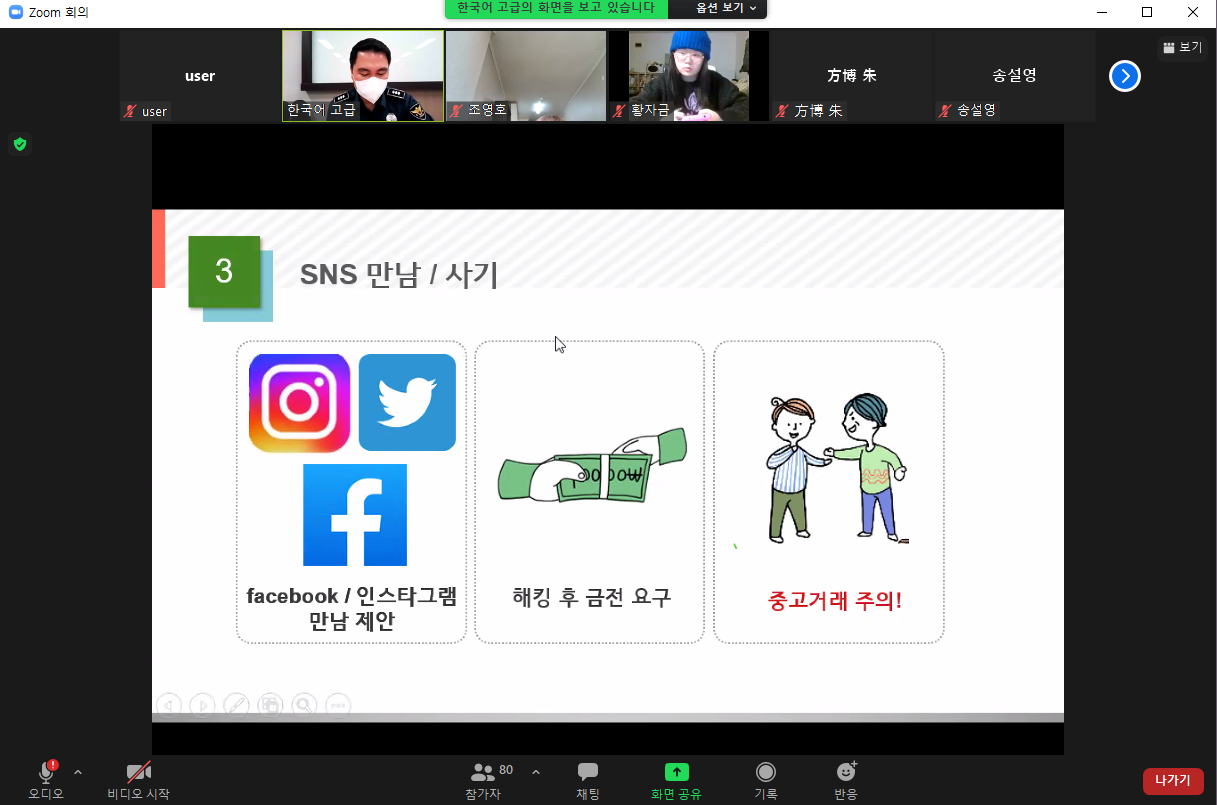The image size is (1217, 805).
Task: Start video with 비디오 시작 button
Action: (138, 773)
